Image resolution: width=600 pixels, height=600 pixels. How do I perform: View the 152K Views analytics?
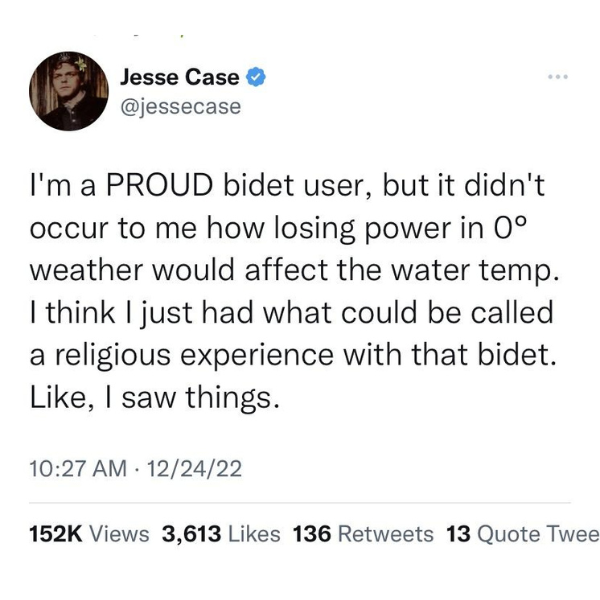point(89,533)
